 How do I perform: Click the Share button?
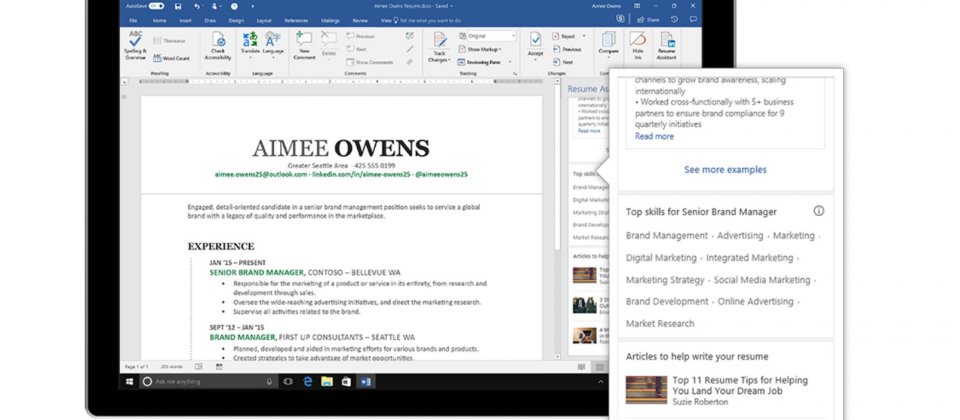tap(649, 20)
